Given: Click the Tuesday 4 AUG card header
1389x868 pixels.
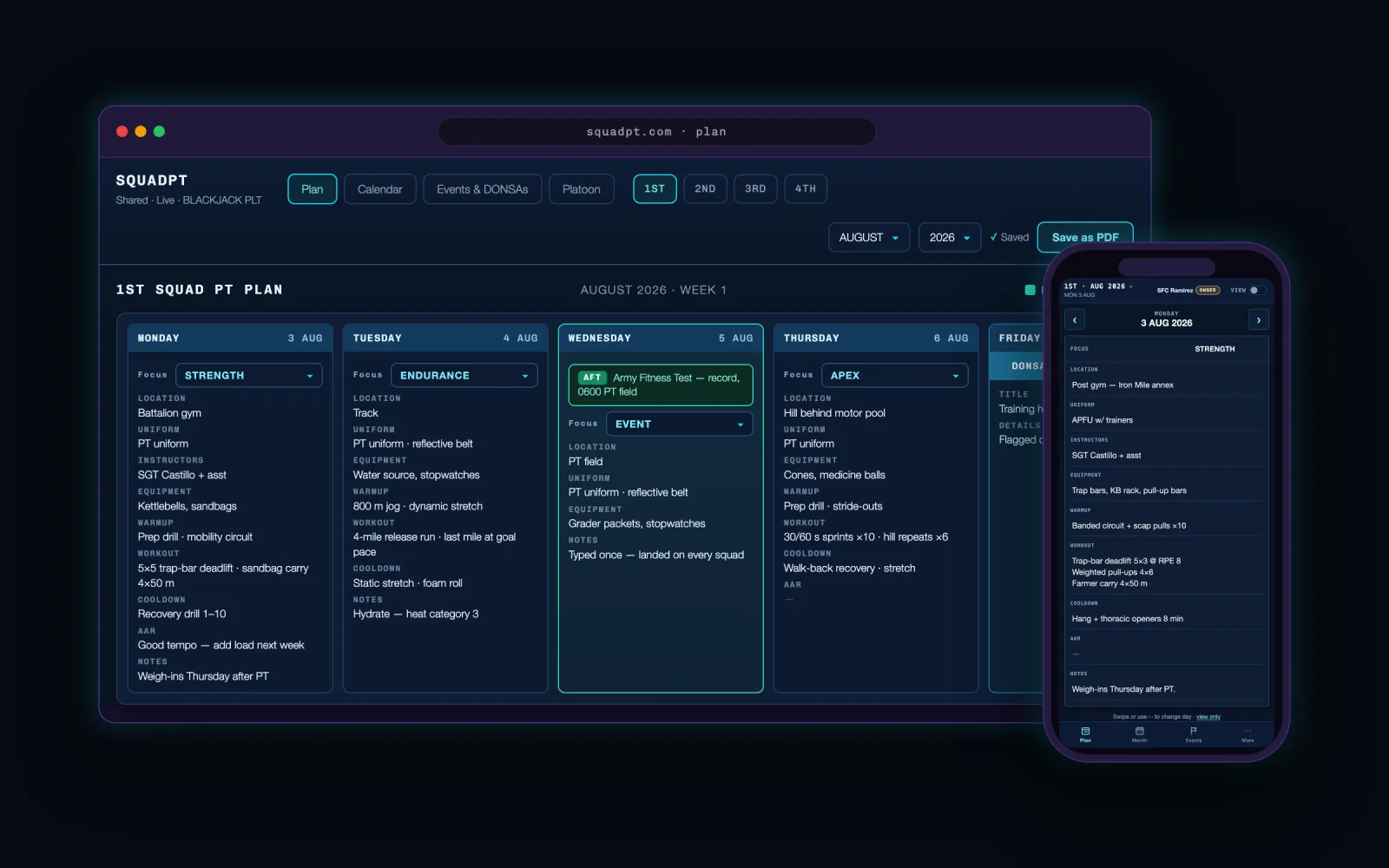Looking at the screenshot, I should 445,338.
